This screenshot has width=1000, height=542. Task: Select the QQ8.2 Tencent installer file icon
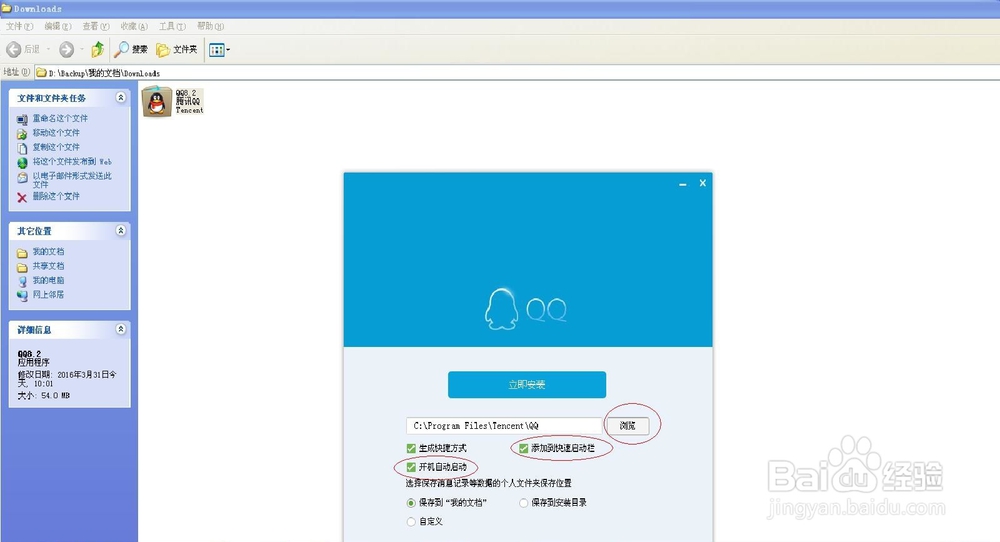[157, 101]
